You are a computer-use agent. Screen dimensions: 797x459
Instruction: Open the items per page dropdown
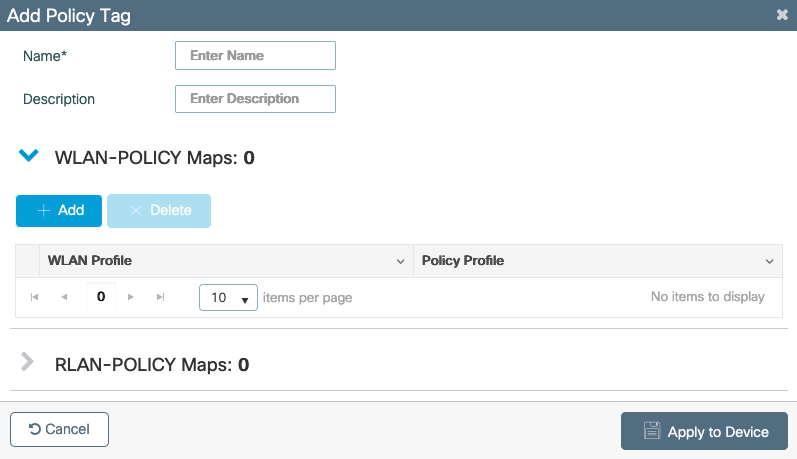pos(229,298)
